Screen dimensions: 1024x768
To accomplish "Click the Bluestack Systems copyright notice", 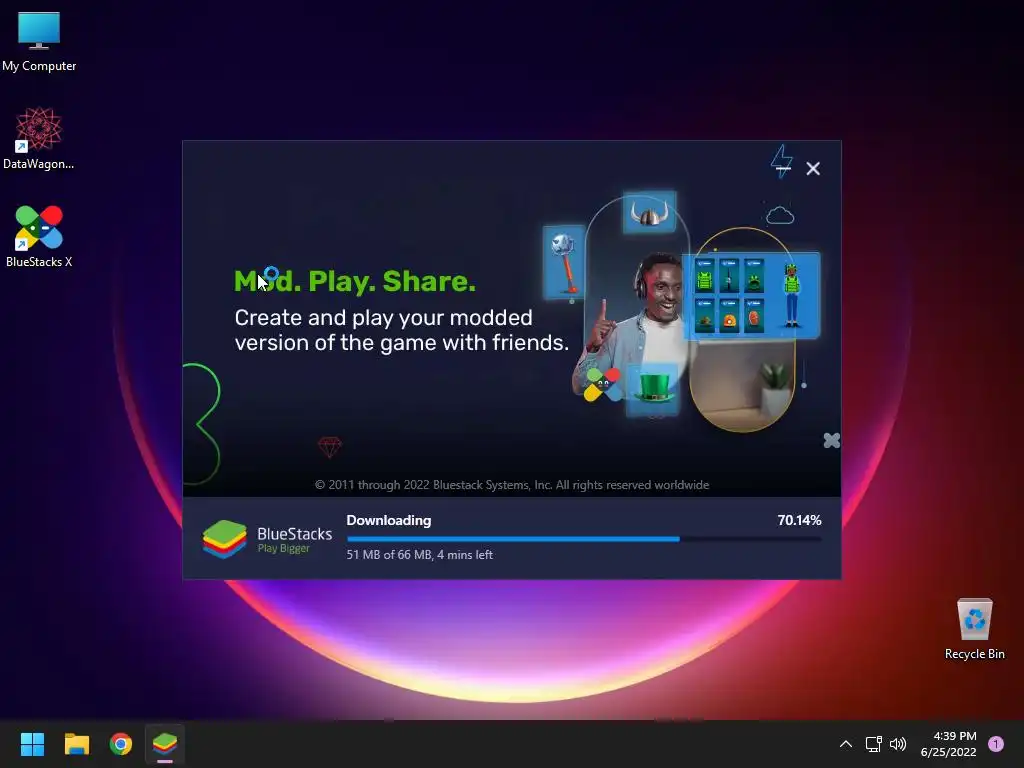I will tap(512, 485).
